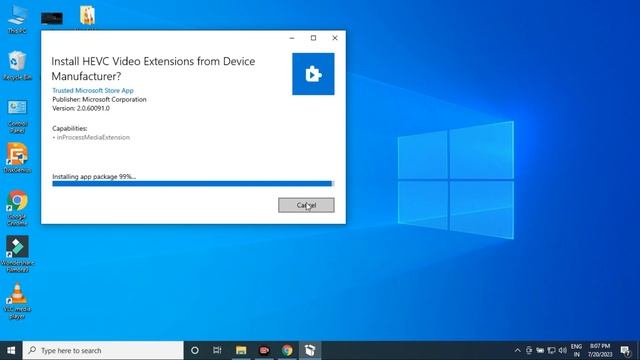Screen dimensions: 640x360
Task: Select the Control Panel desktop icon
Action: pos(18,116)
